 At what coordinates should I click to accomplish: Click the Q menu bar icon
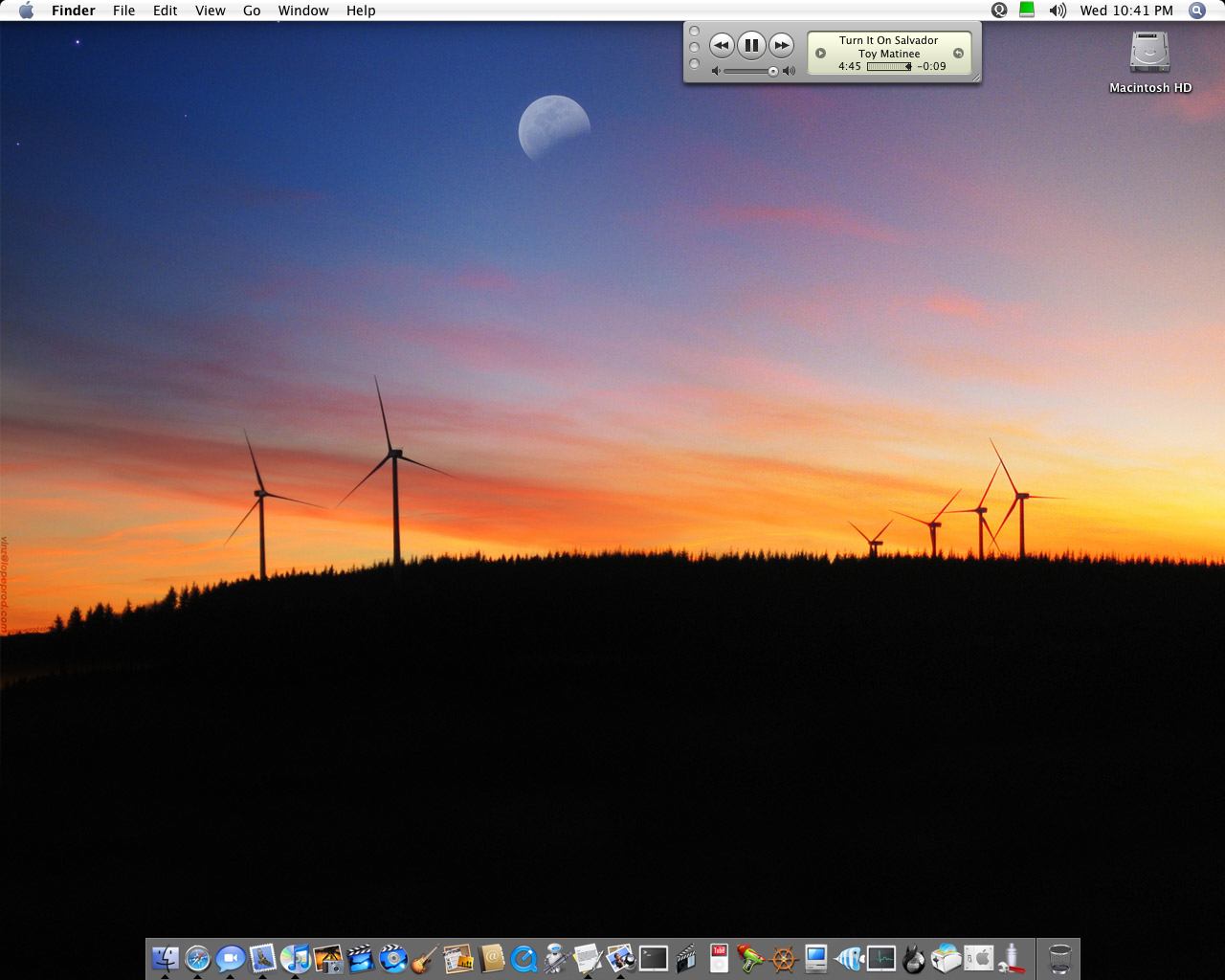[x=999, y=11]
